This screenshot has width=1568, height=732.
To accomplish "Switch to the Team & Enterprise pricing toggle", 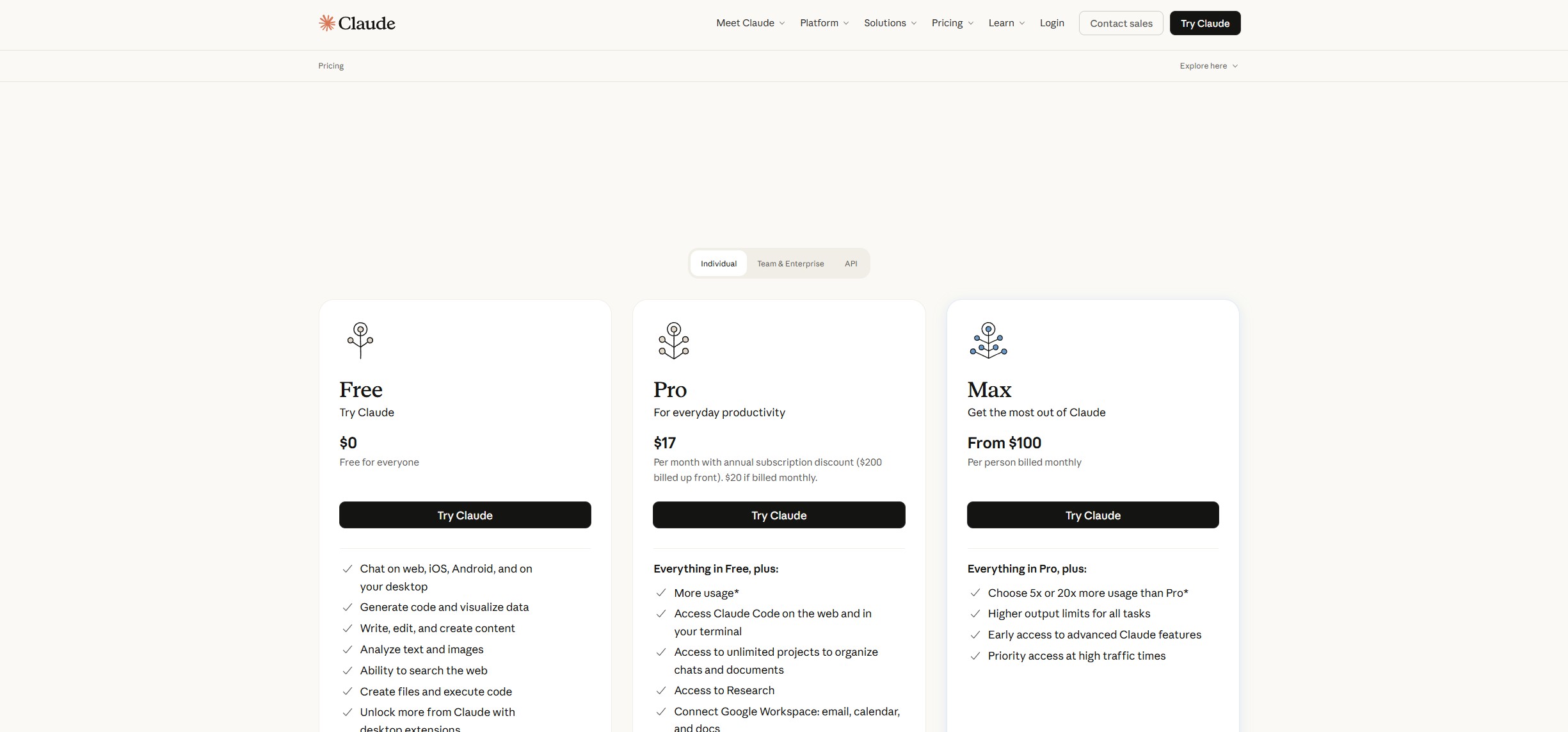I will 790,263.
